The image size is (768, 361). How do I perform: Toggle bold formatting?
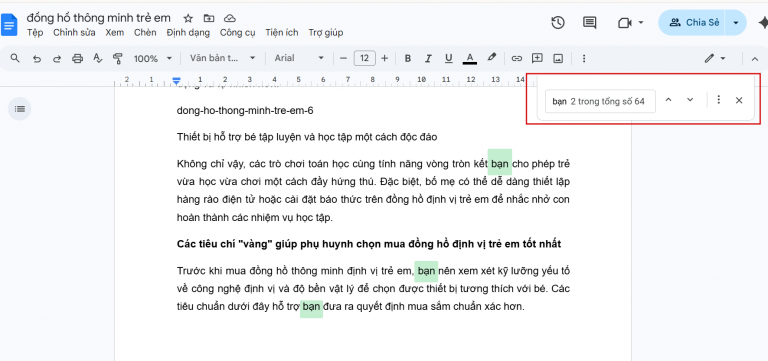pyautogui.click(x=408, y=59)
